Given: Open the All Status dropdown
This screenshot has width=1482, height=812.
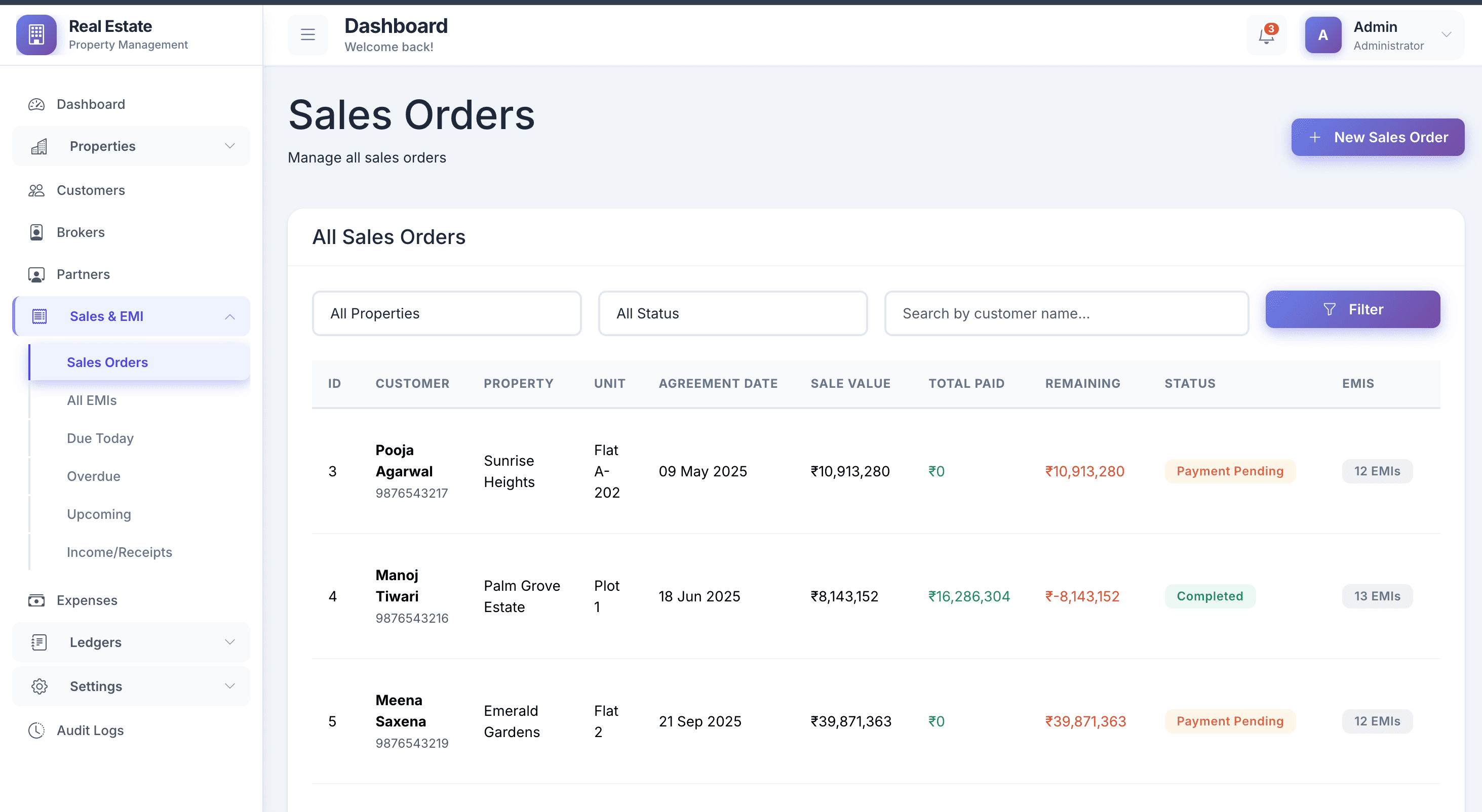Looking at the screenshot, I should (x=732, y=313).
